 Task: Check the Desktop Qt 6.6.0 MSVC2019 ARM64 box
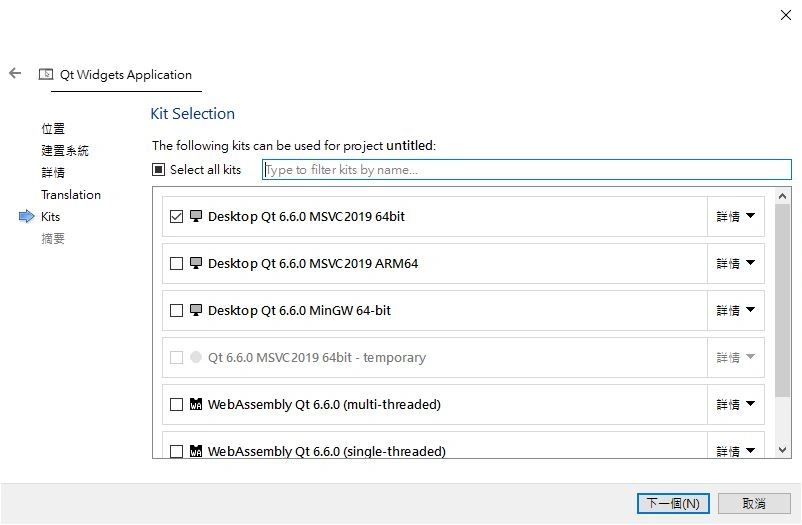pos(177,264)
